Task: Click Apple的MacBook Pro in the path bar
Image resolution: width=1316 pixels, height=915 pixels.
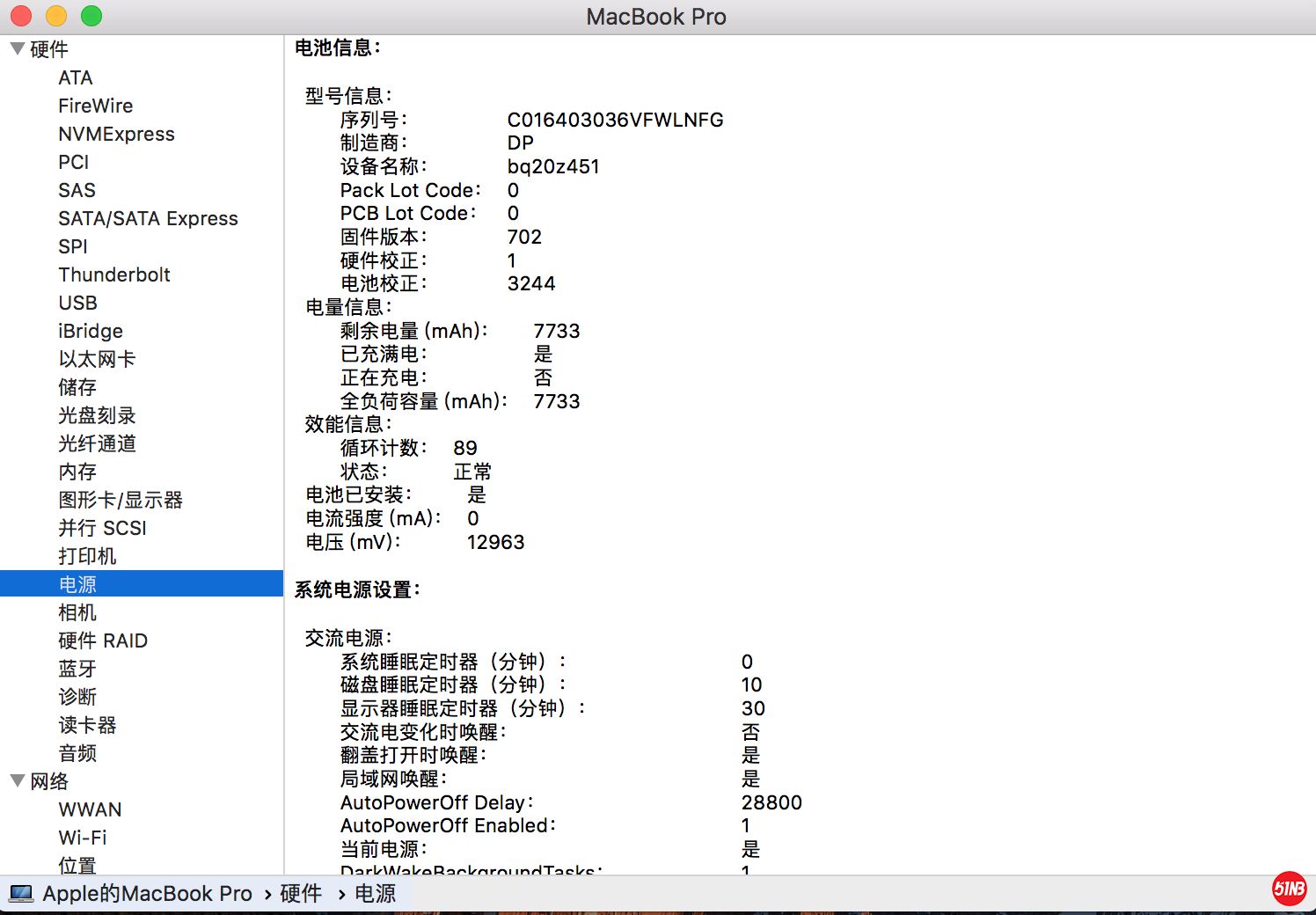Action: point(148,894)
